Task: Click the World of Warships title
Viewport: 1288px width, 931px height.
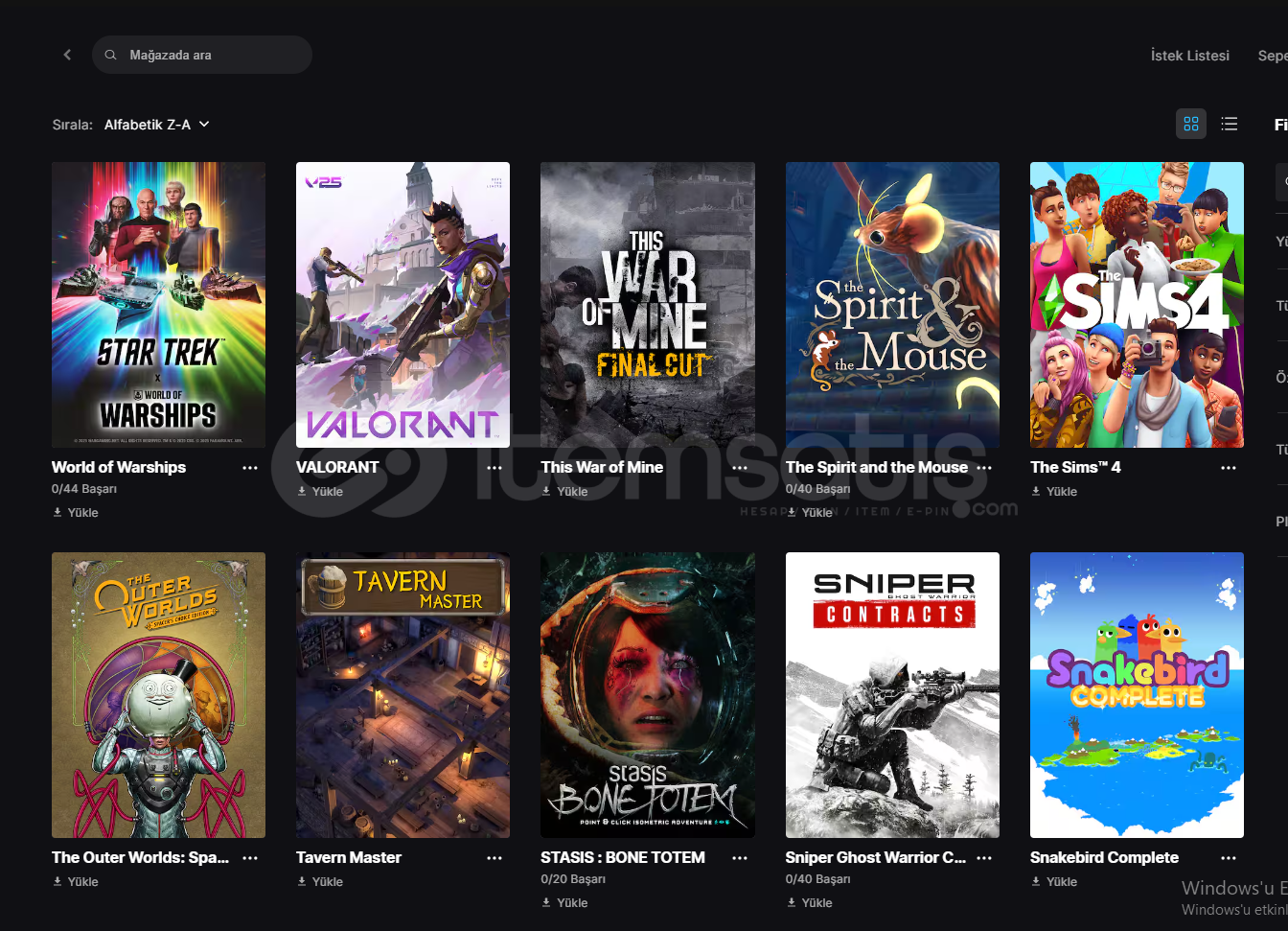Action: (119, 467)
